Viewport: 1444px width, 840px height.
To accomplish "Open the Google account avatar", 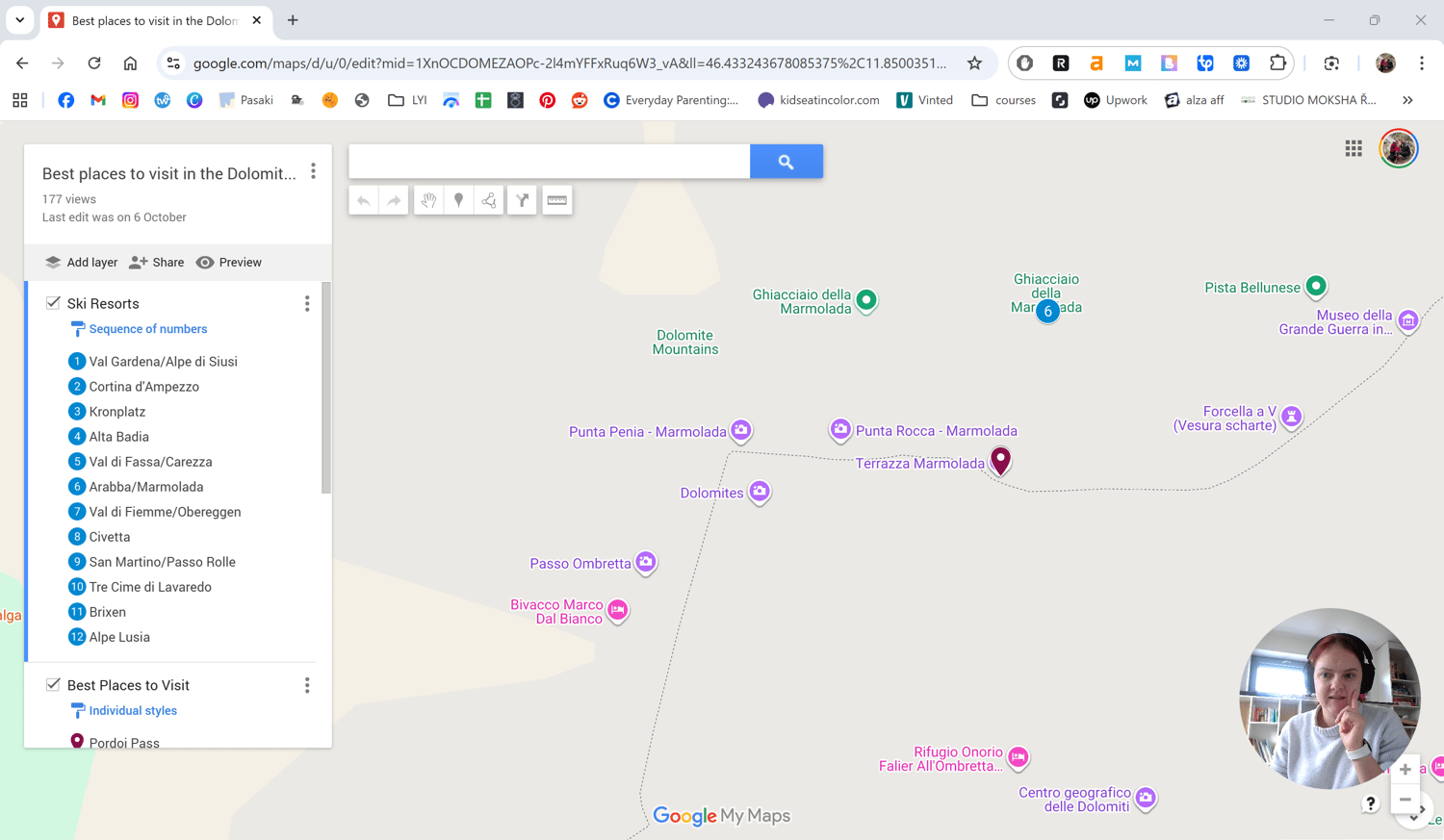I will coord(1399,148).
